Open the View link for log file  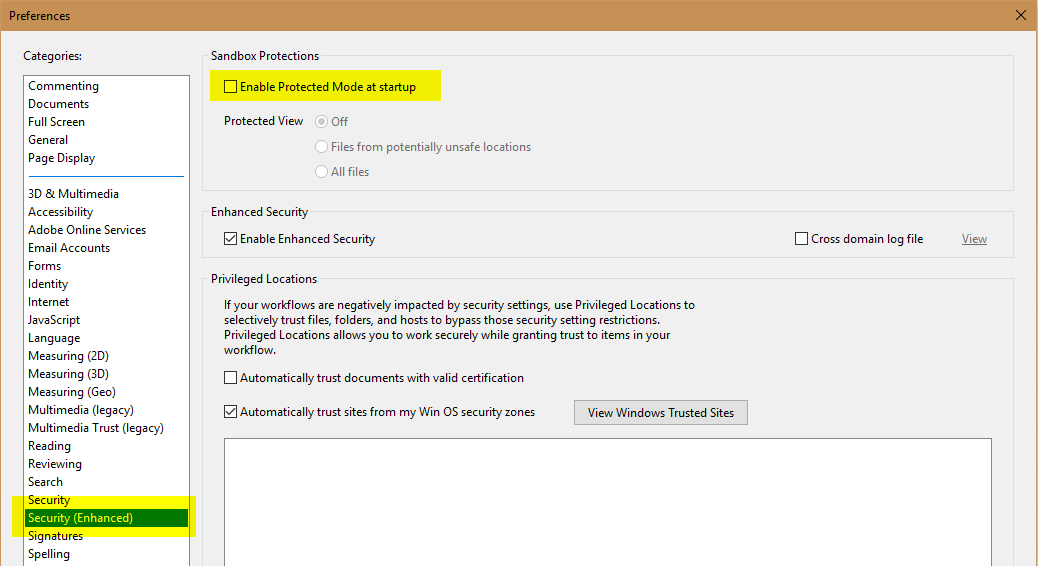pyautogui.click(x=974, y=239)
